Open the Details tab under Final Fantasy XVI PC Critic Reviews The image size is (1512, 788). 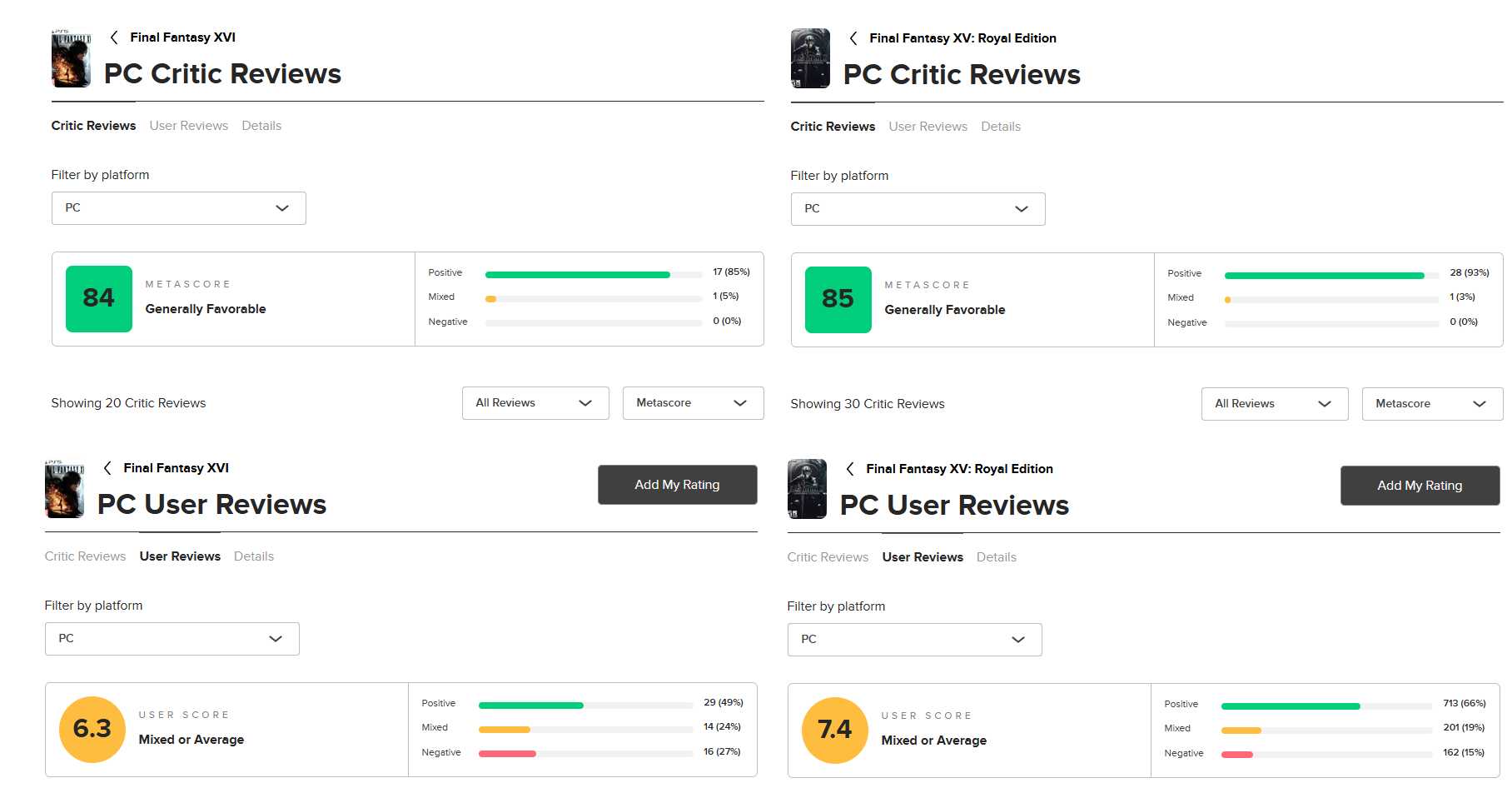(x=261, y=126)
